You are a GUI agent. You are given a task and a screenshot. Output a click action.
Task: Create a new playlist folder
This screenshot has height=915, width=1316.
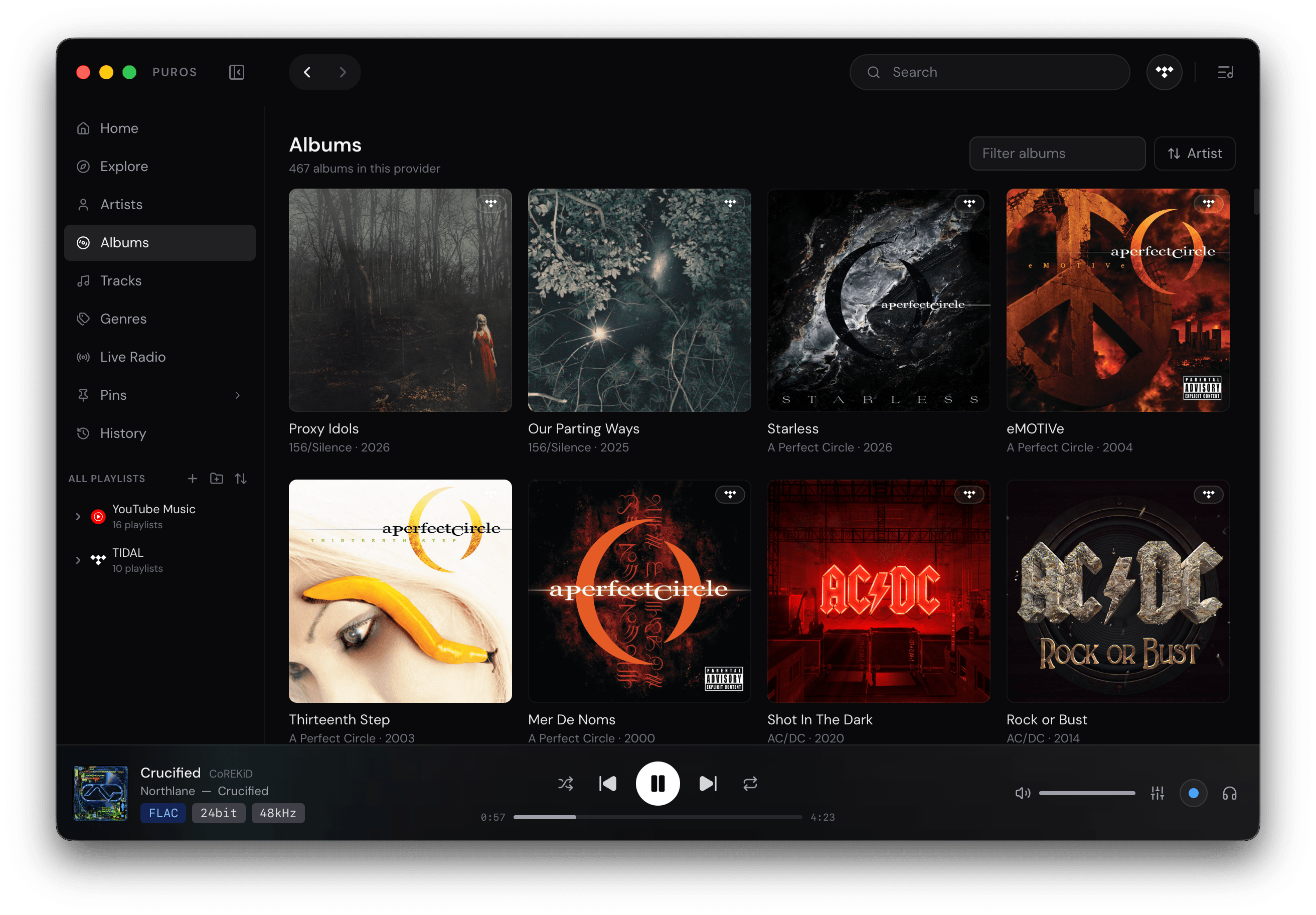click(x=217, y=478)
